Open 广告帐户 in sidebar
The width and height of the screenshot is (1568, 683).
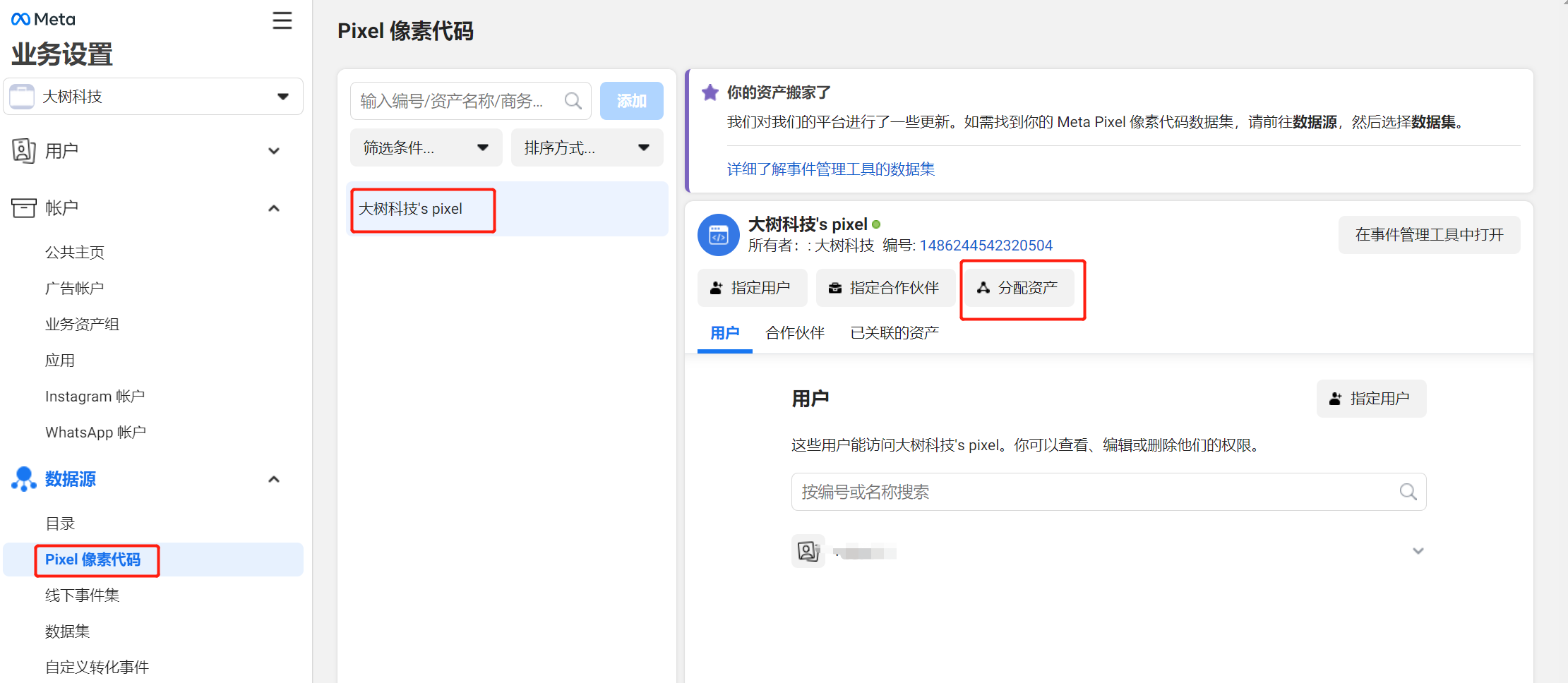point(75,288)
